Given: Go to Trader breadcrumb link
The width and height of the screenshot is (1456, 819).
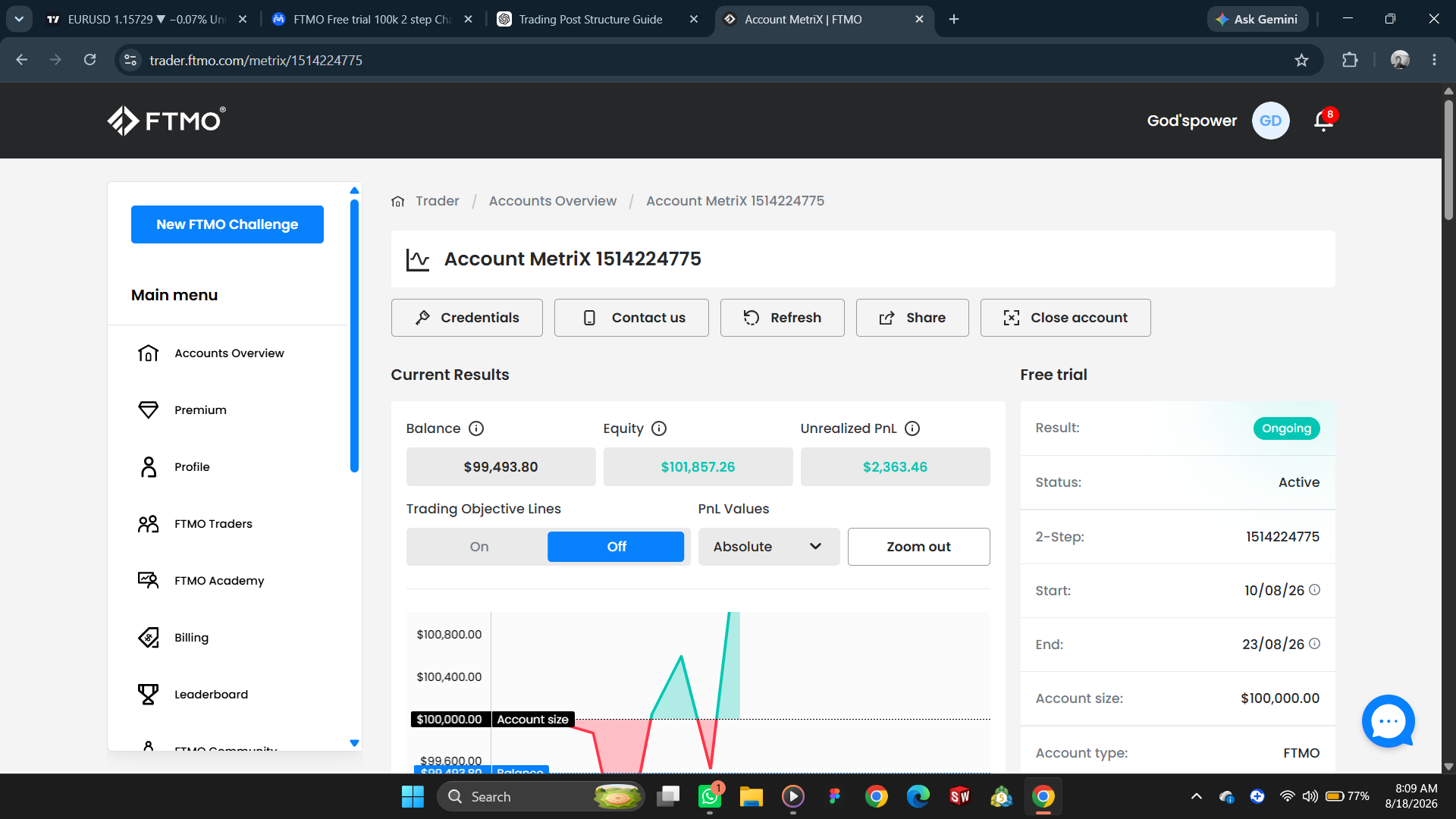Looking at the screenshot, I should point(438,201).
